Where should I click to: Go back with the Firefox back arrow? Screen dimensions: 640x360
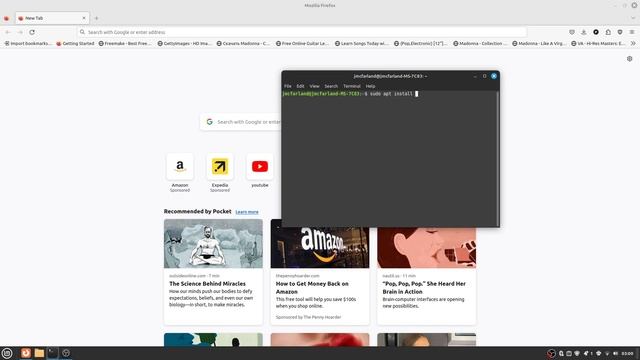(x=8, y=32)
